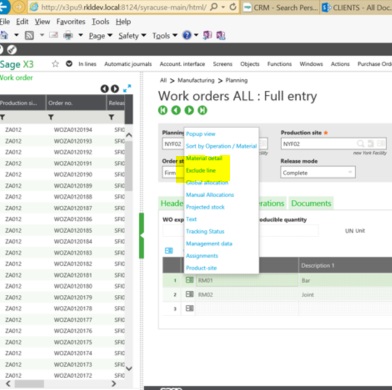The image size is (392, 390).
Task: Click the card view icon above the grid
Action: tap(169, 250)
